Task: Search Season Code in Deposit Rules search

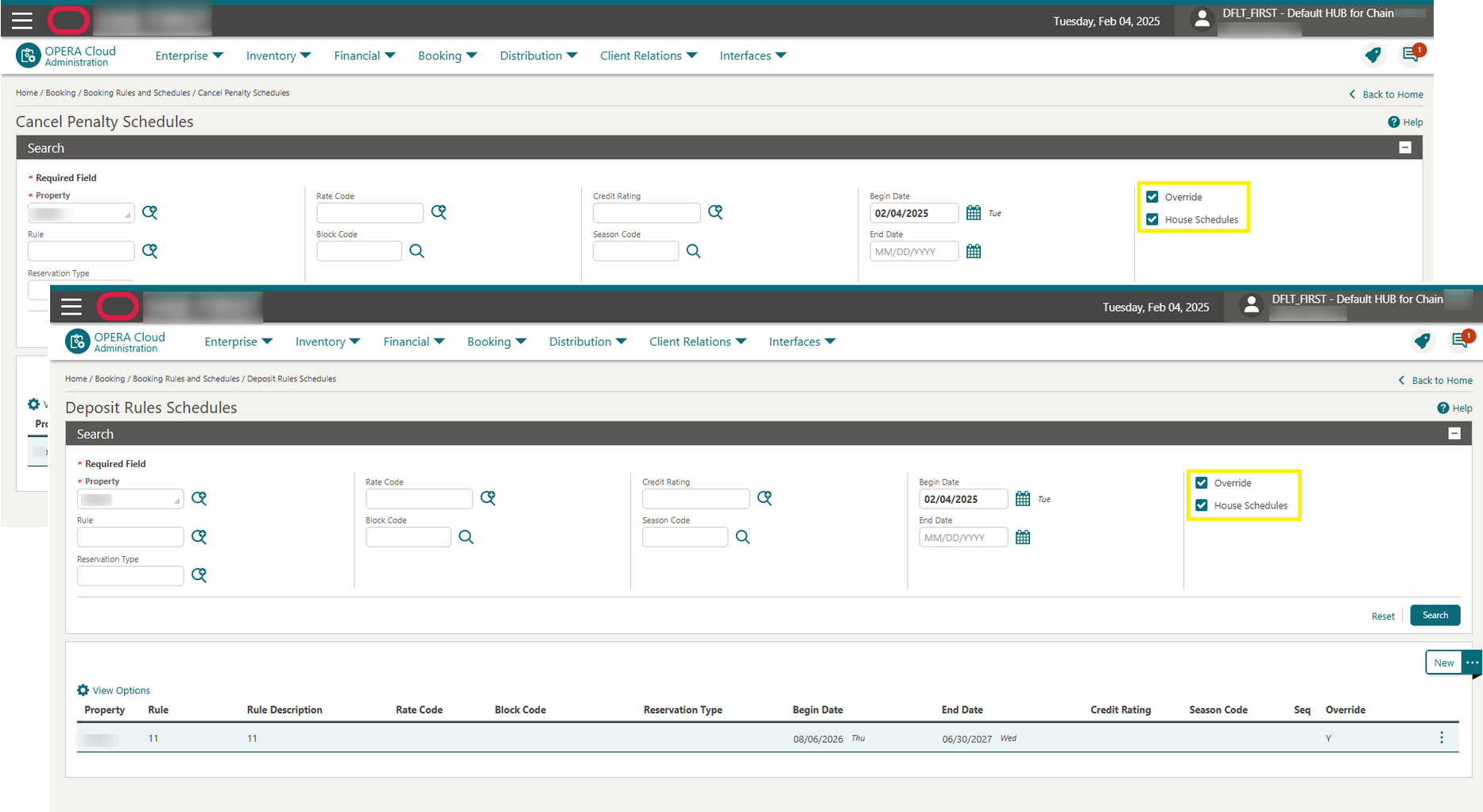Action: [742, 537]
